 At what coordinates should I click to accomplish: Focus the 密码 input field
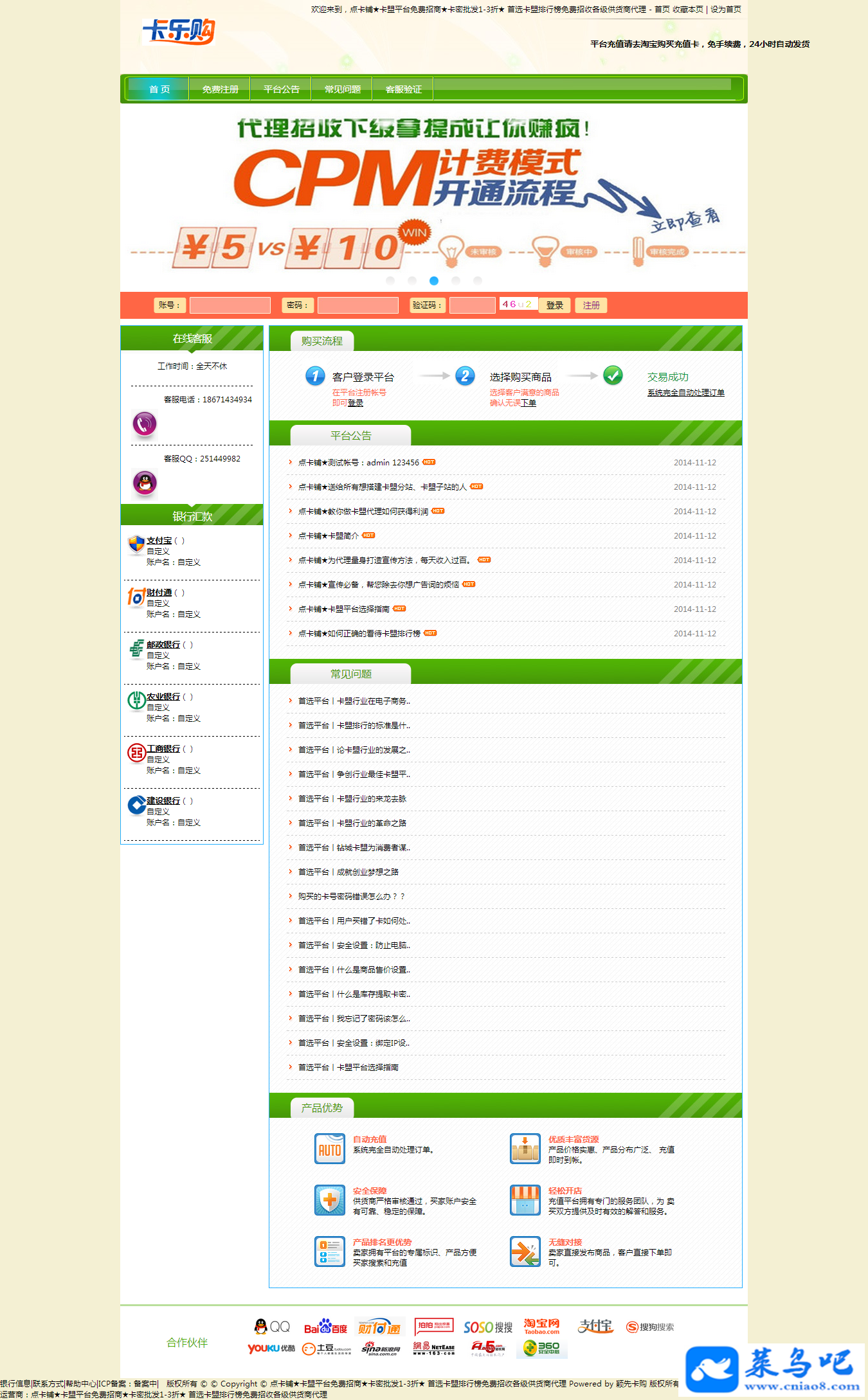pos(358,305)
